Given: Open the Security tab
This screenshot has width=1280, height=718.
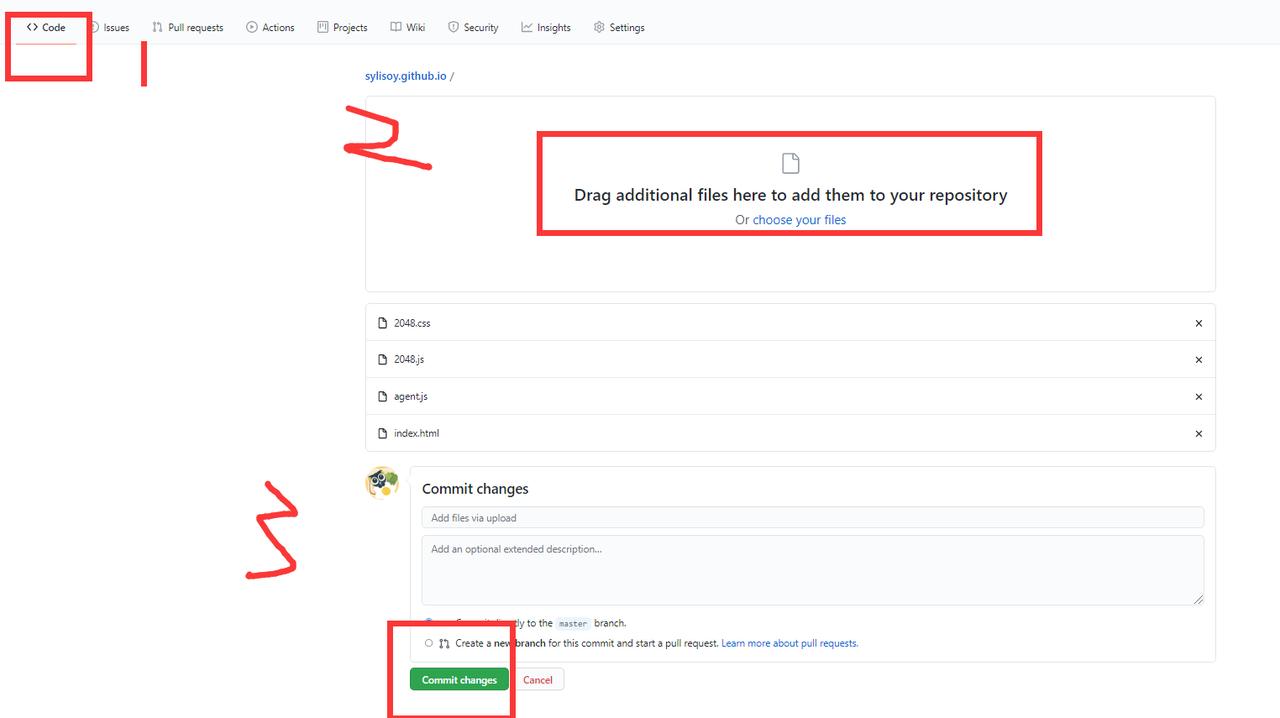Looking at the screenshot, I should (473, 27).
